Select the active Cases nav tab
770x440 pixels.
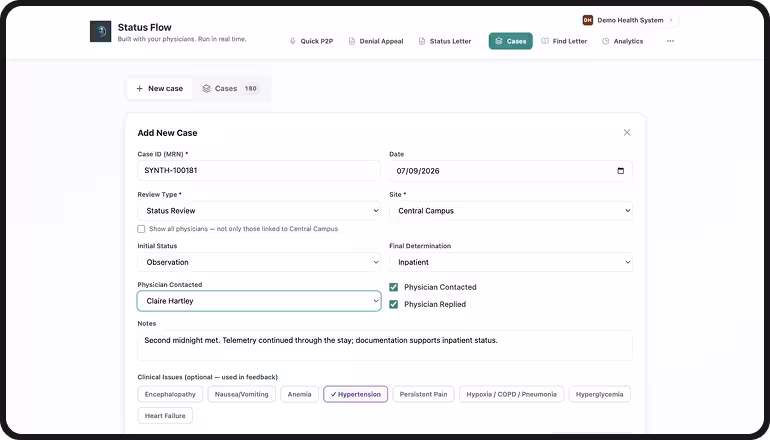[x=511, y=41]
